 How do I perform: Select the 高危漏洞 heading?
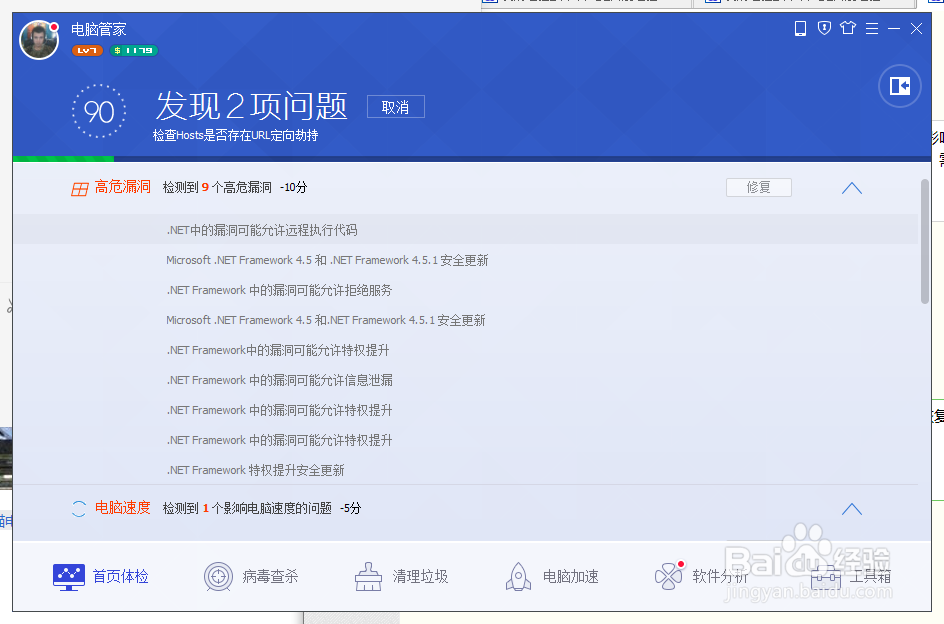coord(123,187)
